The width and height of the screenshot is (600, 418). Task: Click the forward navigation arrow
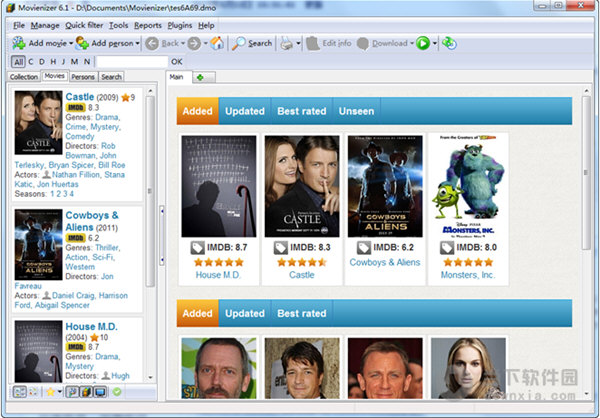(x=193, y=43)
